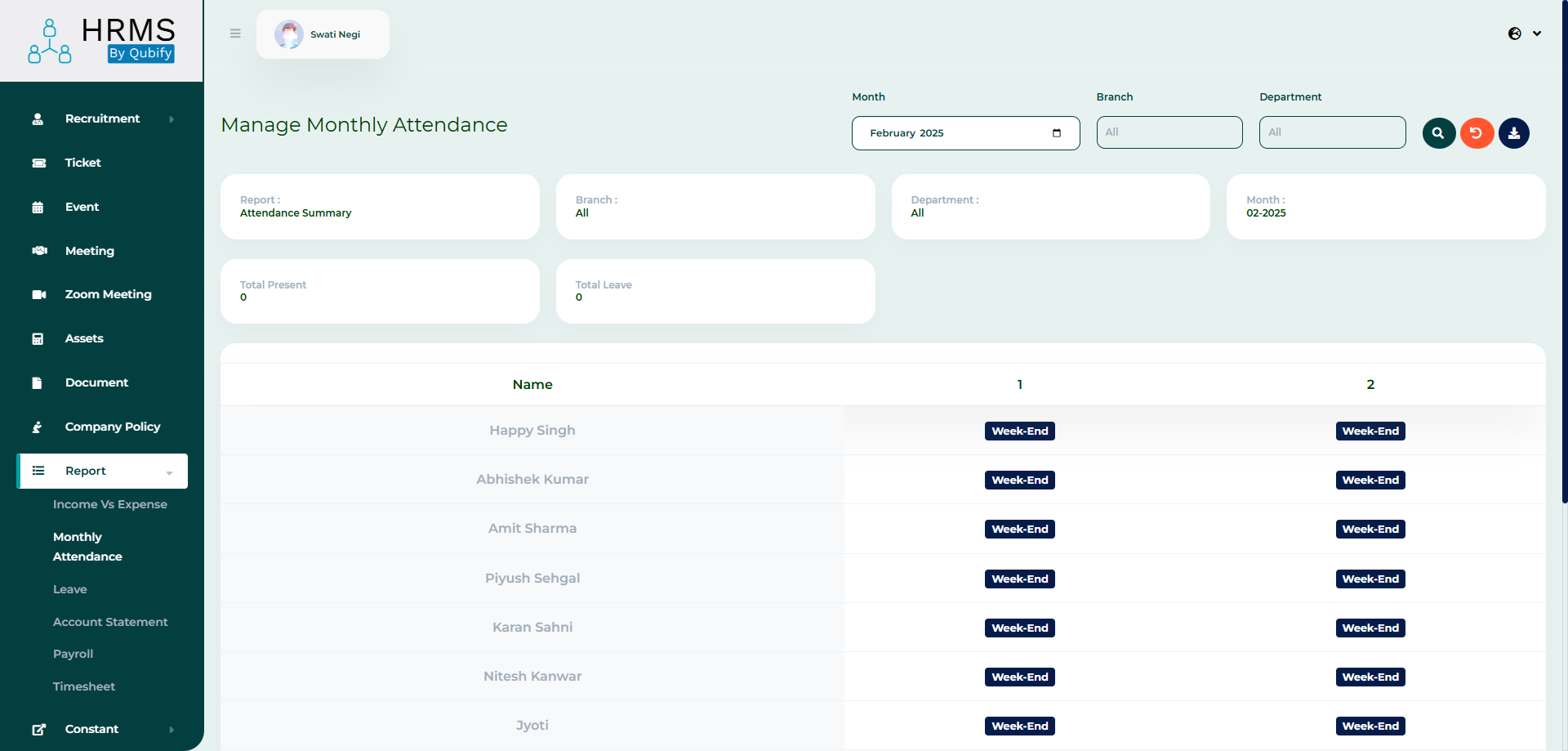Click the Recruitment person icon

(38, 119)
